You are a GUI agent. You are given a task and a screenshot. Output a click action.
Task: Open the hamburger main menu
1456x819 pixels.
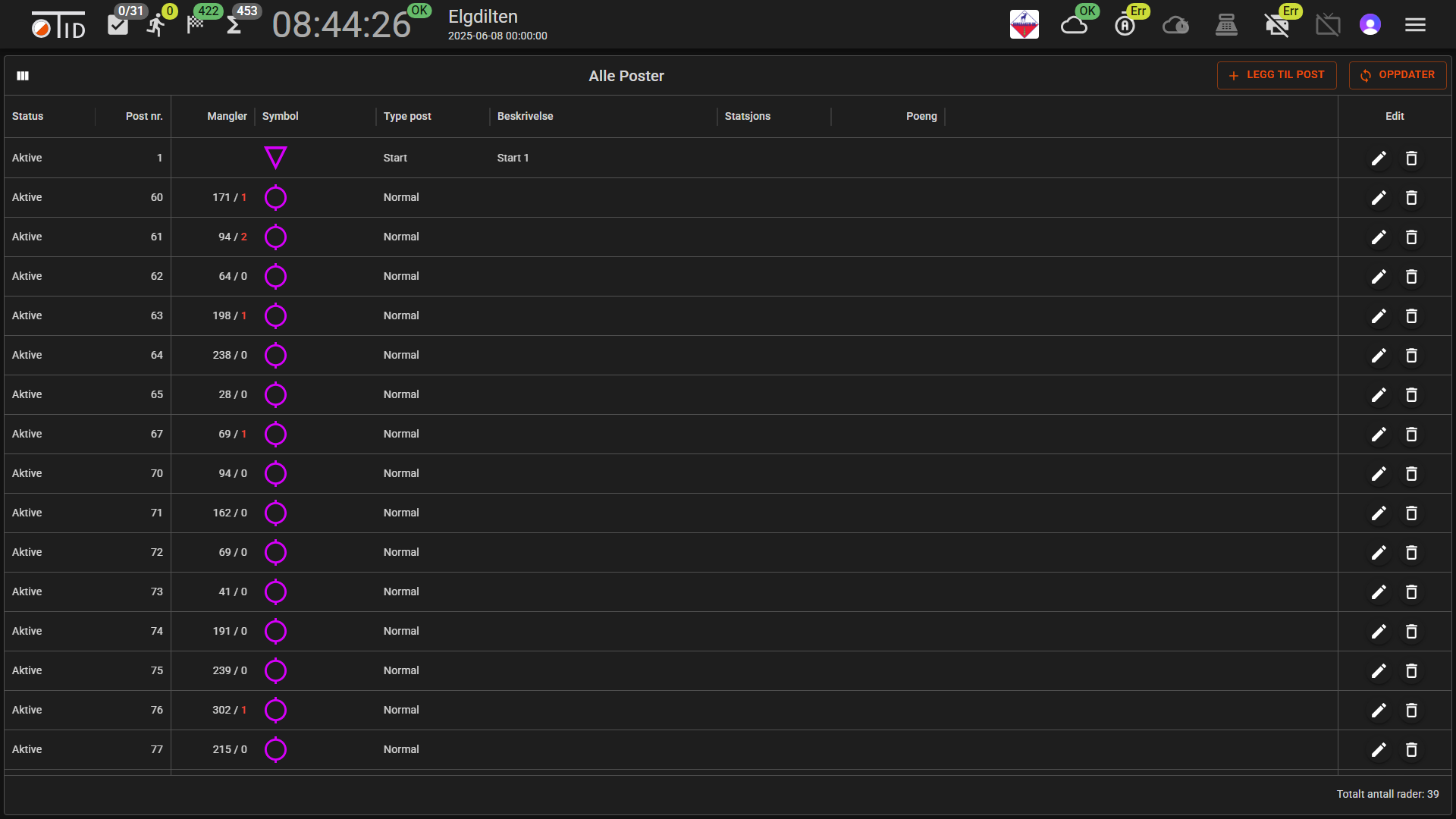1415,25
